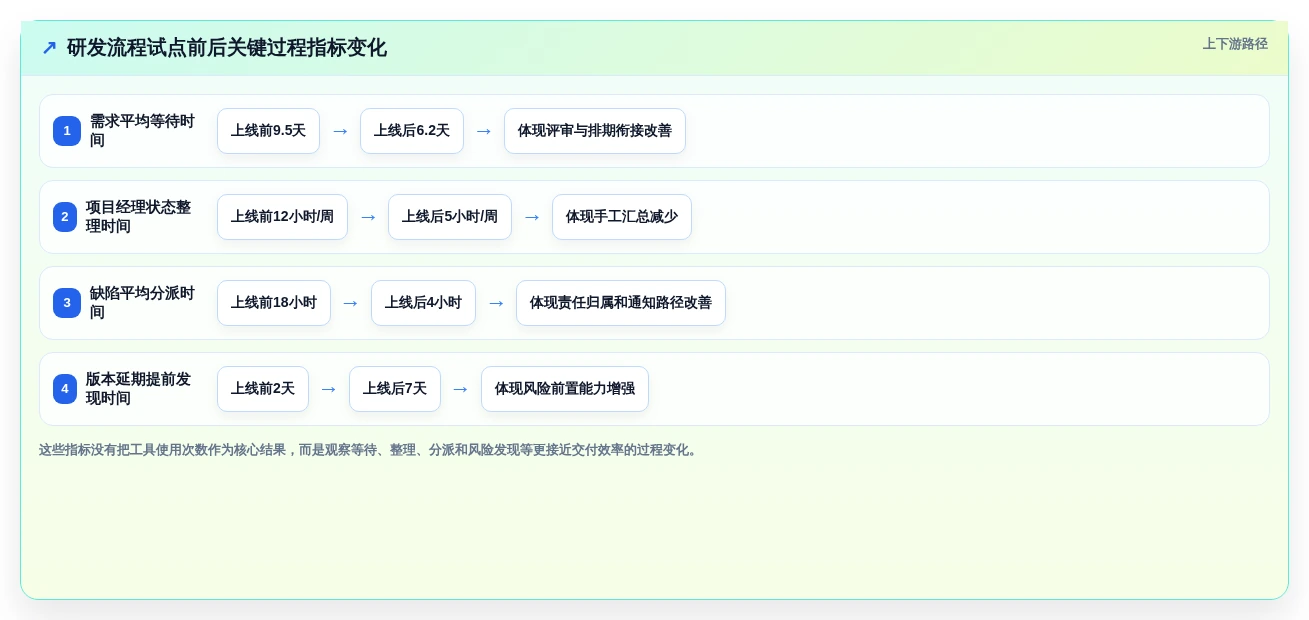The height and width of the screenshot is (620, 1309).
Task: Click the 上线前12小时/周 chip
Action: pos(282,217)
